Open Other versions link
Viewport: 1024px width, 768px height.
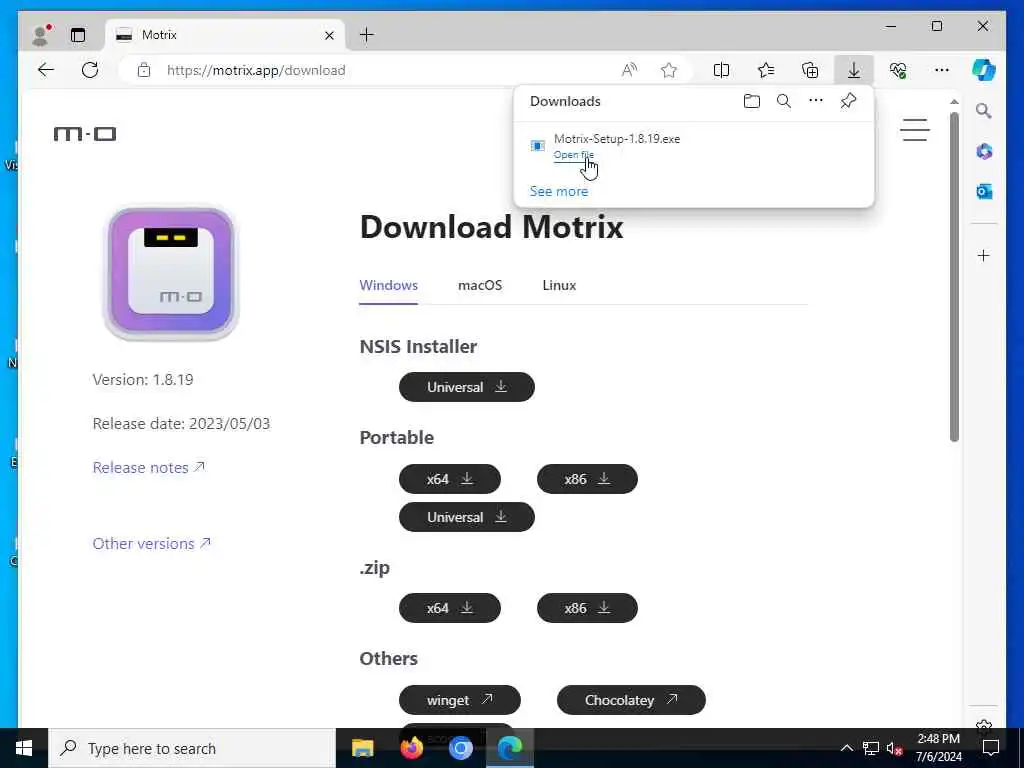click(152, 543)
